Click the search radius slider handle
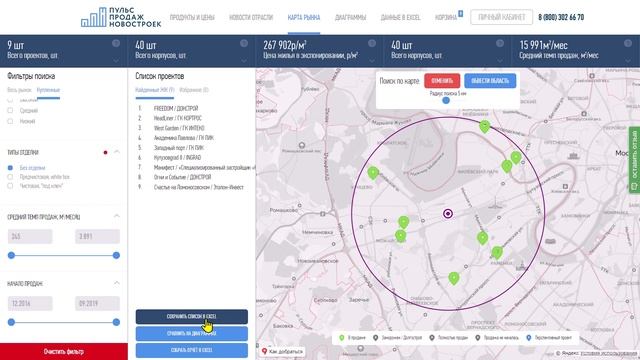Screen dimensions: 640x360 pyautogui.click(x=446, y=100)
